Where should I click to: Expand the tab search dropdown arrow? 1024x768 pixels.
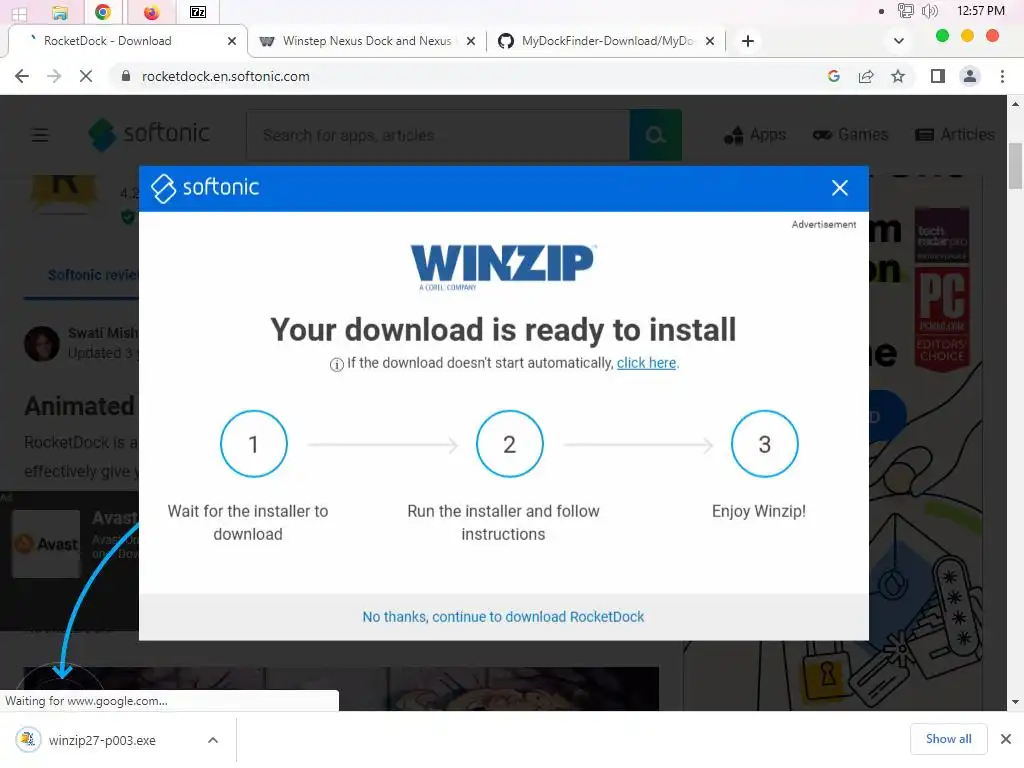coord(899,41)
